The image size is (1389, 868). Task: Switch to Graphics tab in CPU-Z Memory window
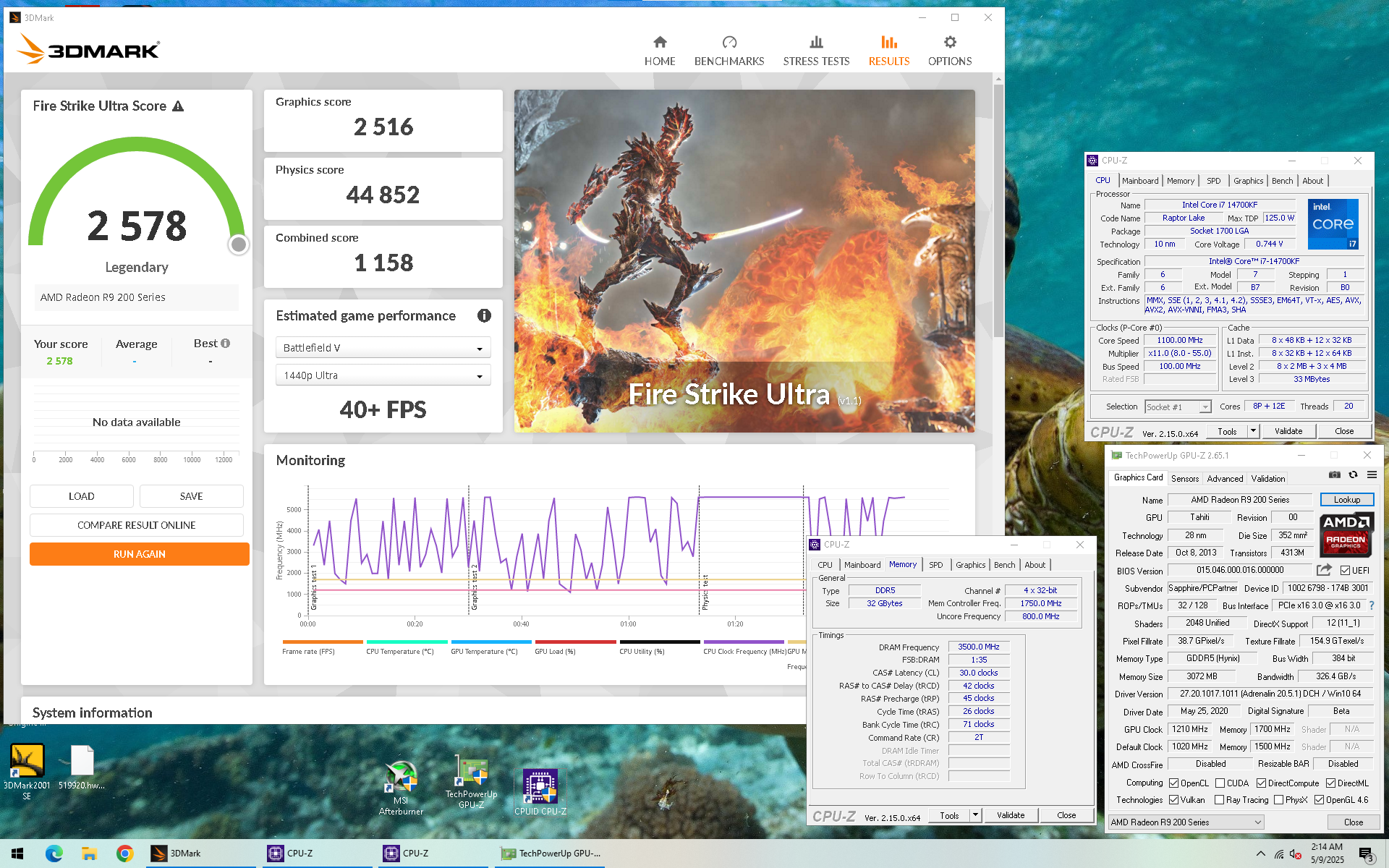click(x=970, y=565)
